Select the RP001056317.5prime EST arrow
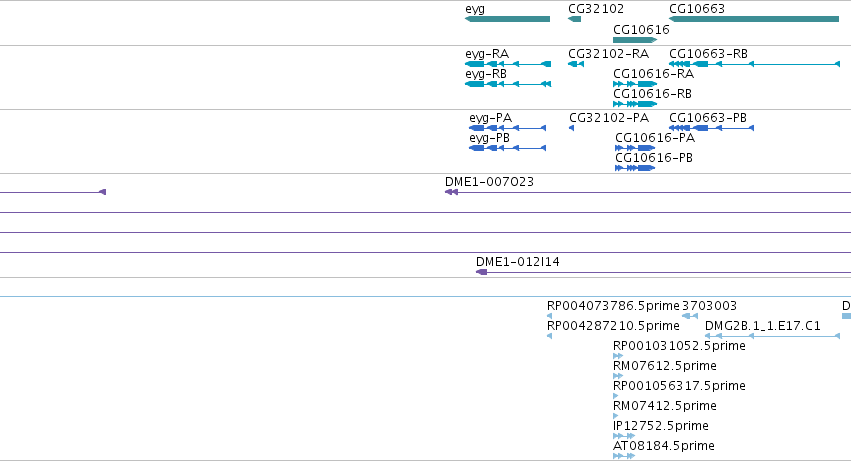 (615, 396)
